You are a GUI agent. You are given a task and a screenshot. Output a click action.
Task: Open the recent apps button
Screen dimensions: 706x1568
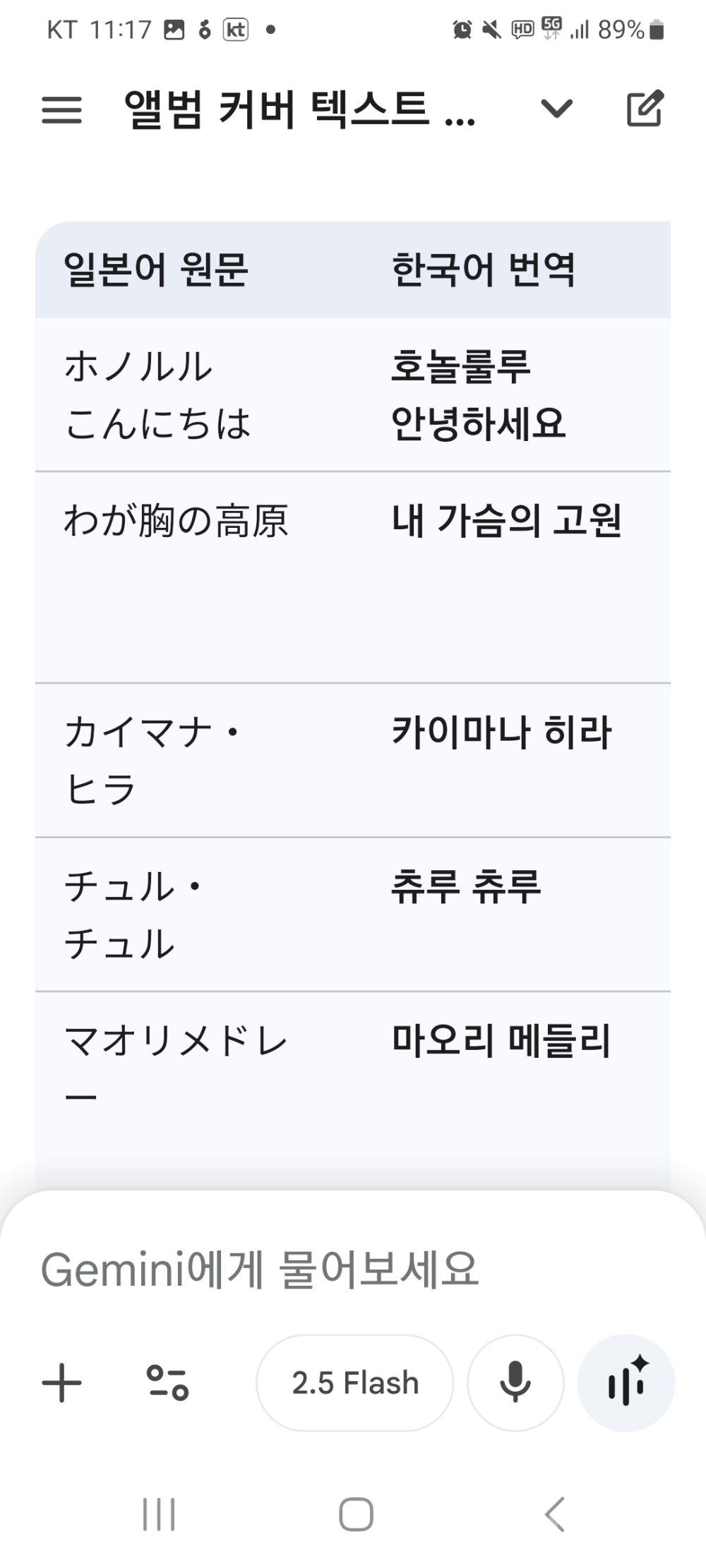(159, 1514)
